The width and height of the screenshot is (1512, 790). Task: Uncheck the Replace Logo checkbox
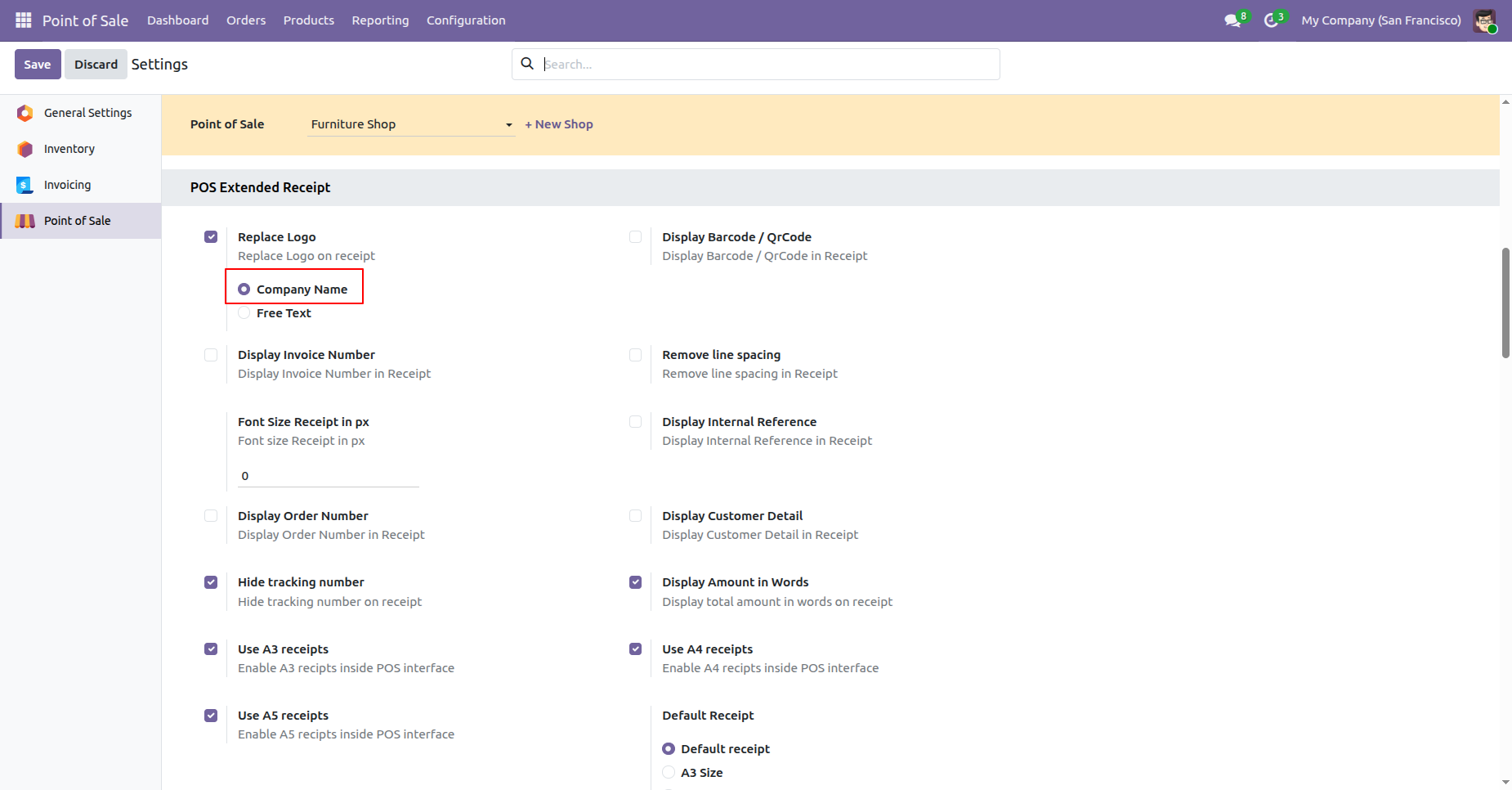coord(211,237)
